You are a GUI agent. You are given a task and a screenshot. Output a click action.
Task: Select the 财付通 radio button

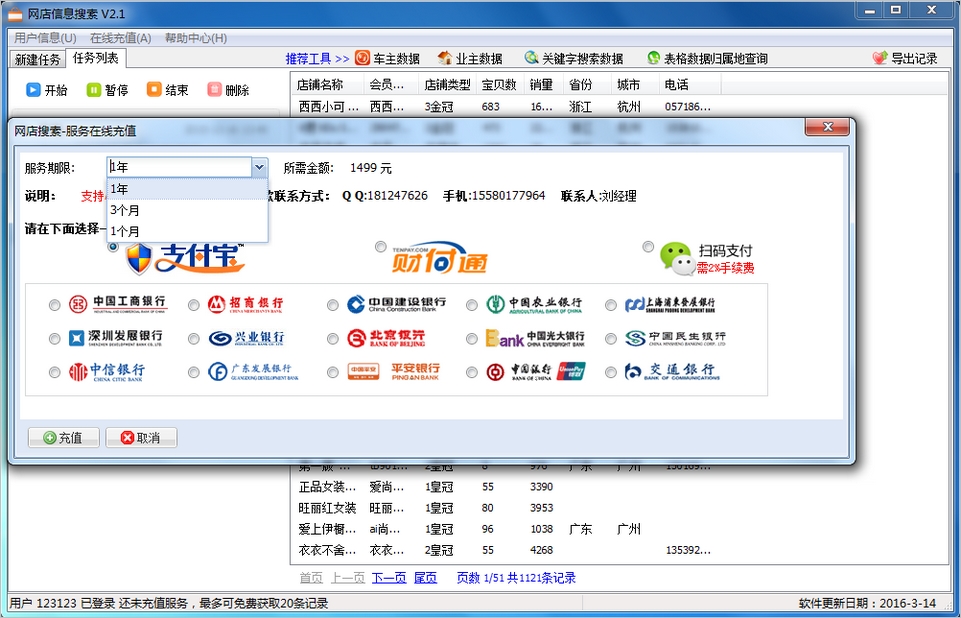(381, 247)
